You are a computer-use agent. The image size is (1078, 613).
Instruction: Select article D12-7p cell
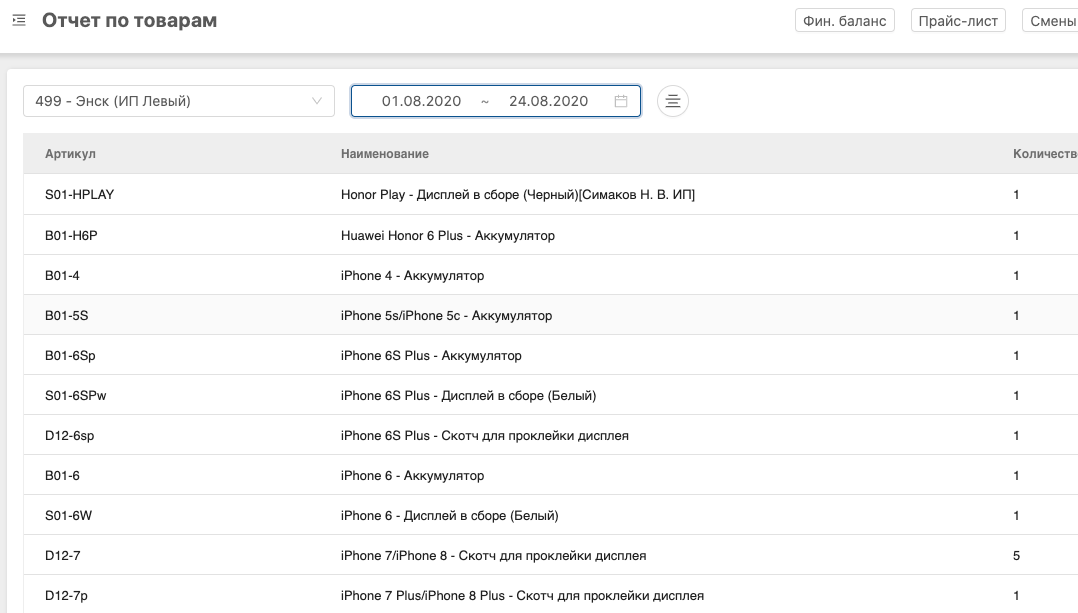[67, 595]
